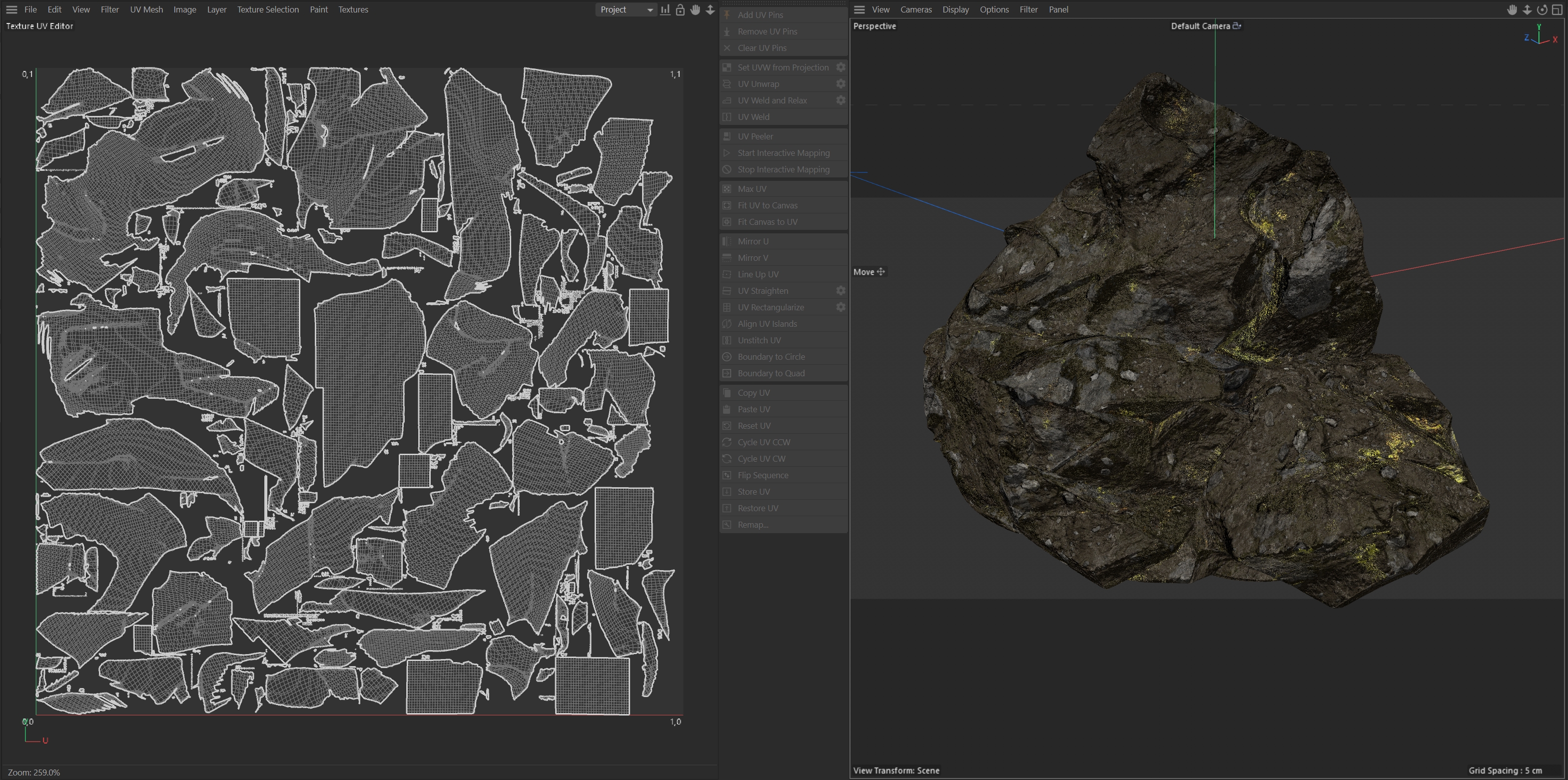Click the 3D viewport dolly arrows icon

pyautogui.click(x=1527, y=9)
